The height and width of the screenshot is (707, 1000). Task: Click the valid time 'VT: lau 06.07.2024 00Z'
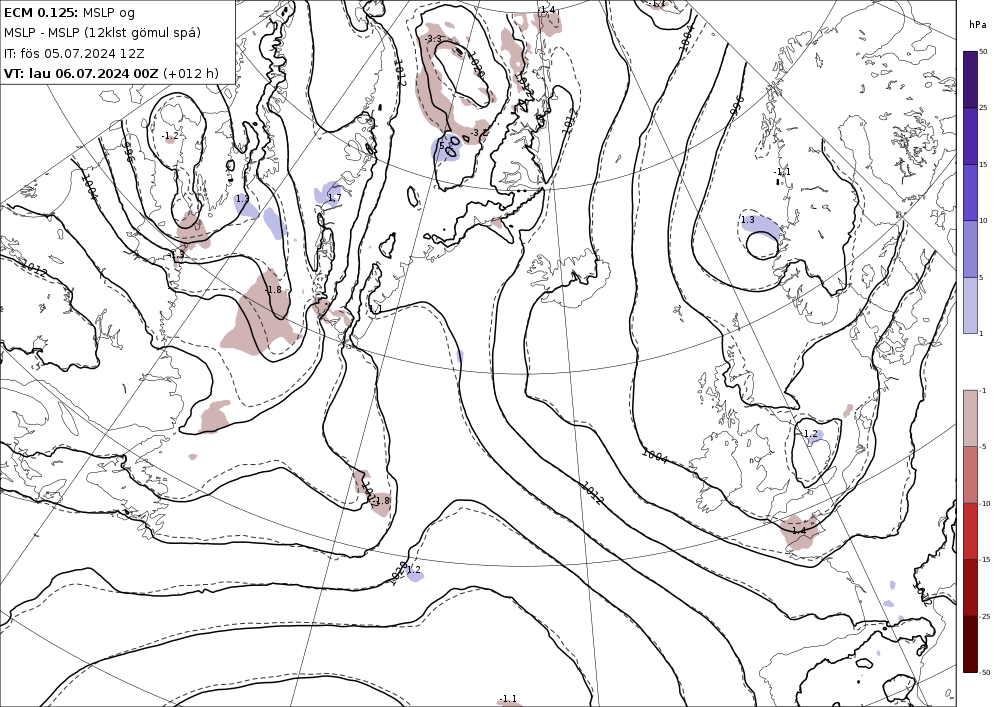pyautogui.click(x=81, y=73)
